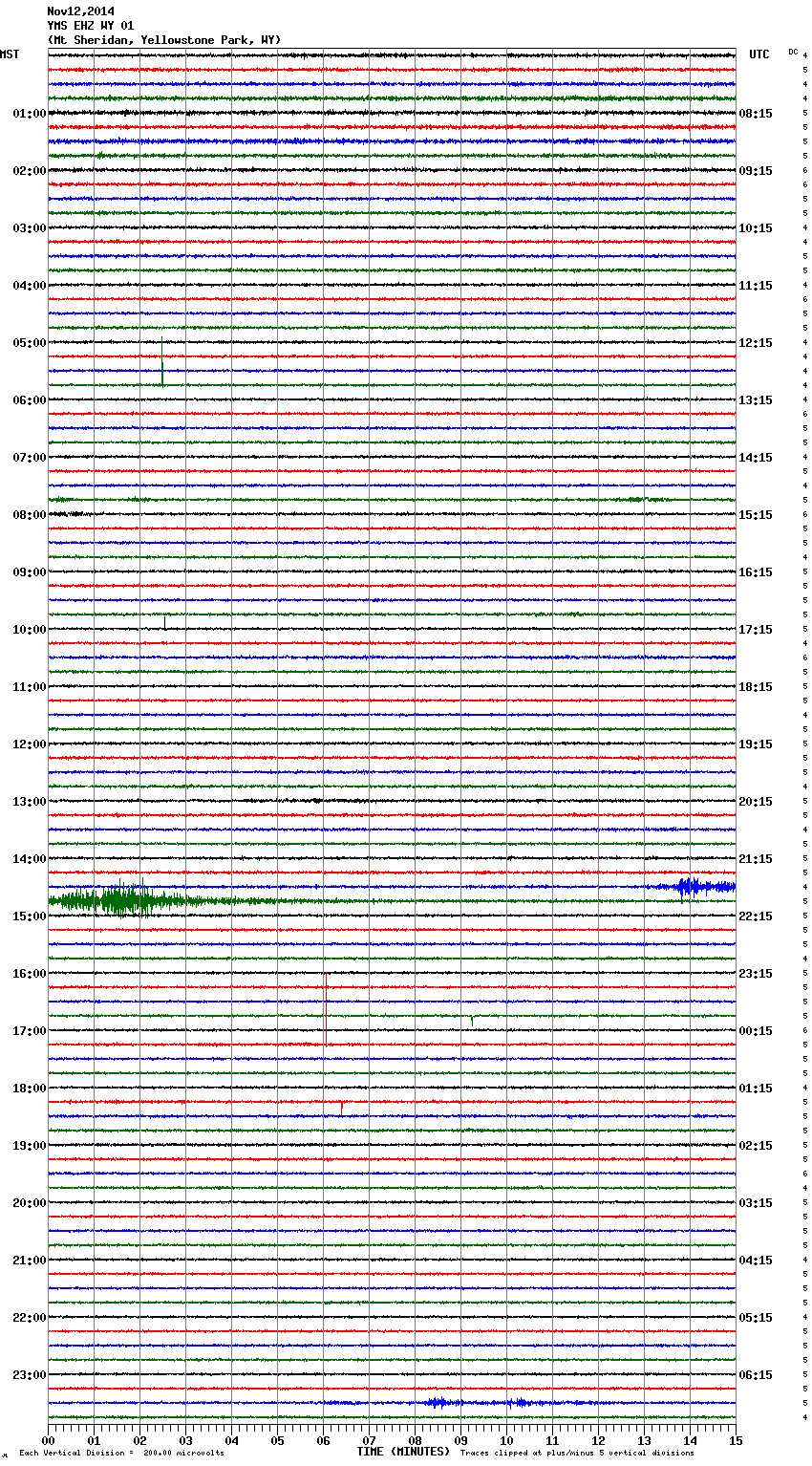Select the 08:00 MST time label
Image resolution: width=812 pixels, height=1466 pixels.
pyautogui.click(x=30, y=515)
